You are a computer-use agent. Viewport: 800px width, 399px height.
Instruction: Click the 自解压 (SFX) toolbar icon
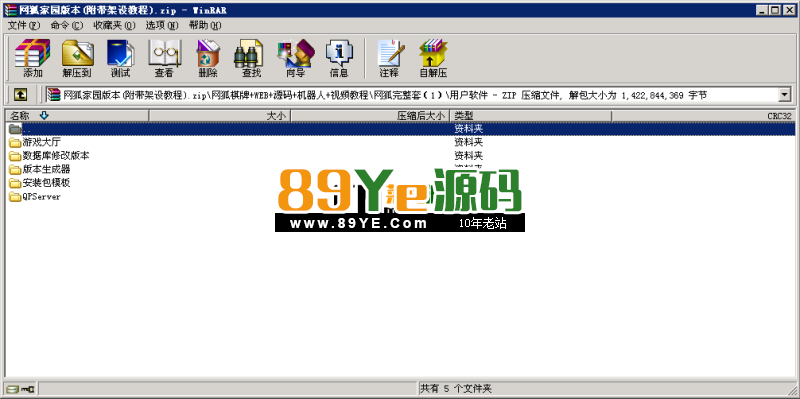pyautogui.click(x=433, y=58)
